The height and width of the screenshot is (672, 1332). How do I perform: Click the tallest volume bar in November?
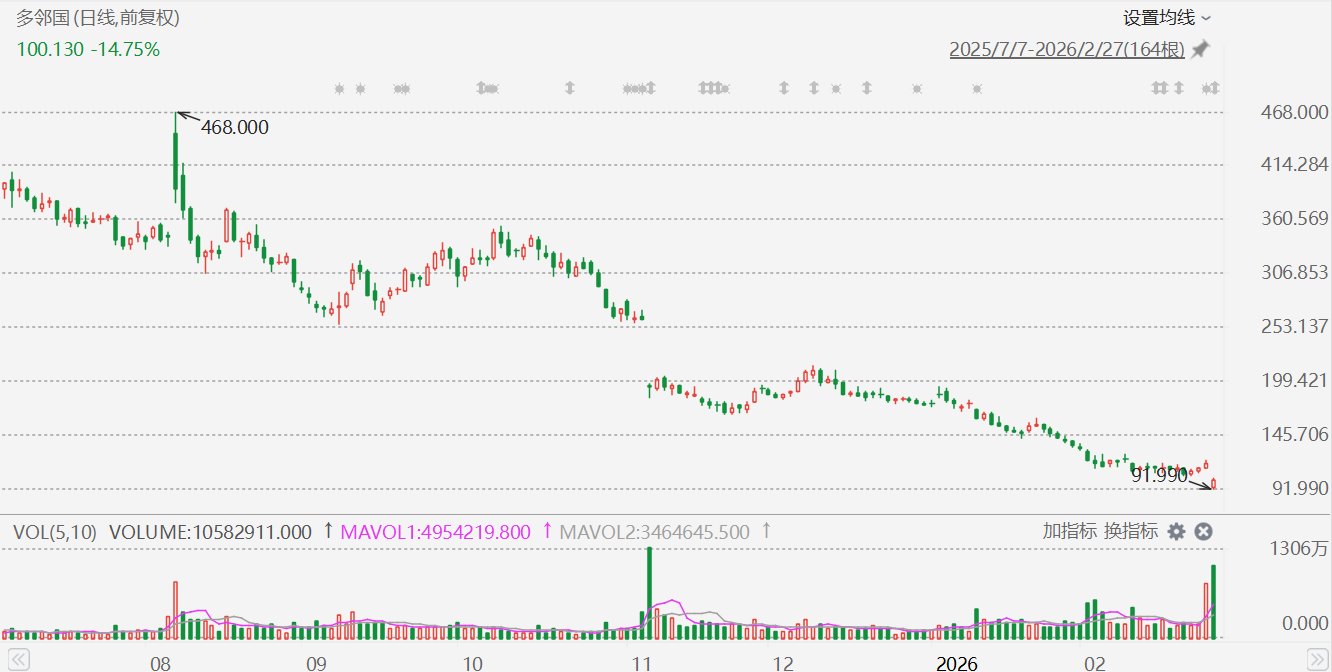coord(649,593)
